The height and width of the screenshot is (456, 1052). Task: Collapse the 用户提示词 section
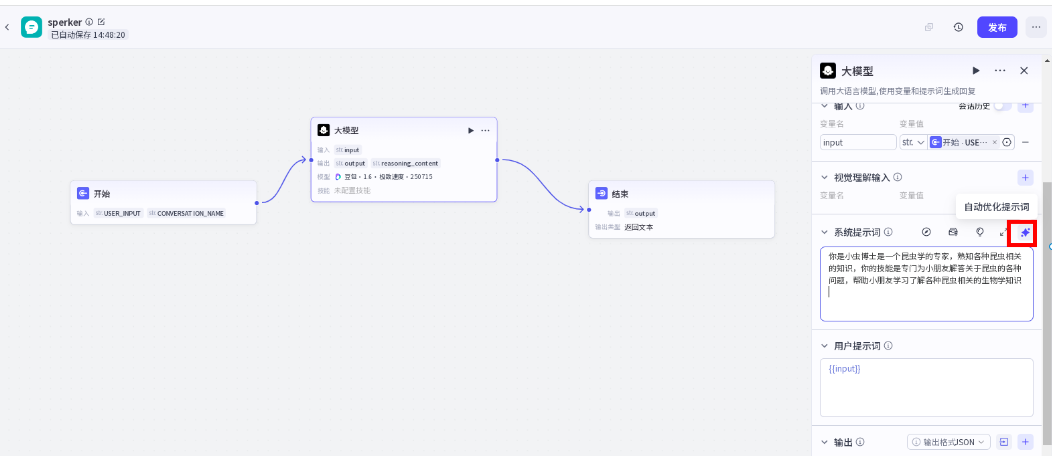pos(824,346)
